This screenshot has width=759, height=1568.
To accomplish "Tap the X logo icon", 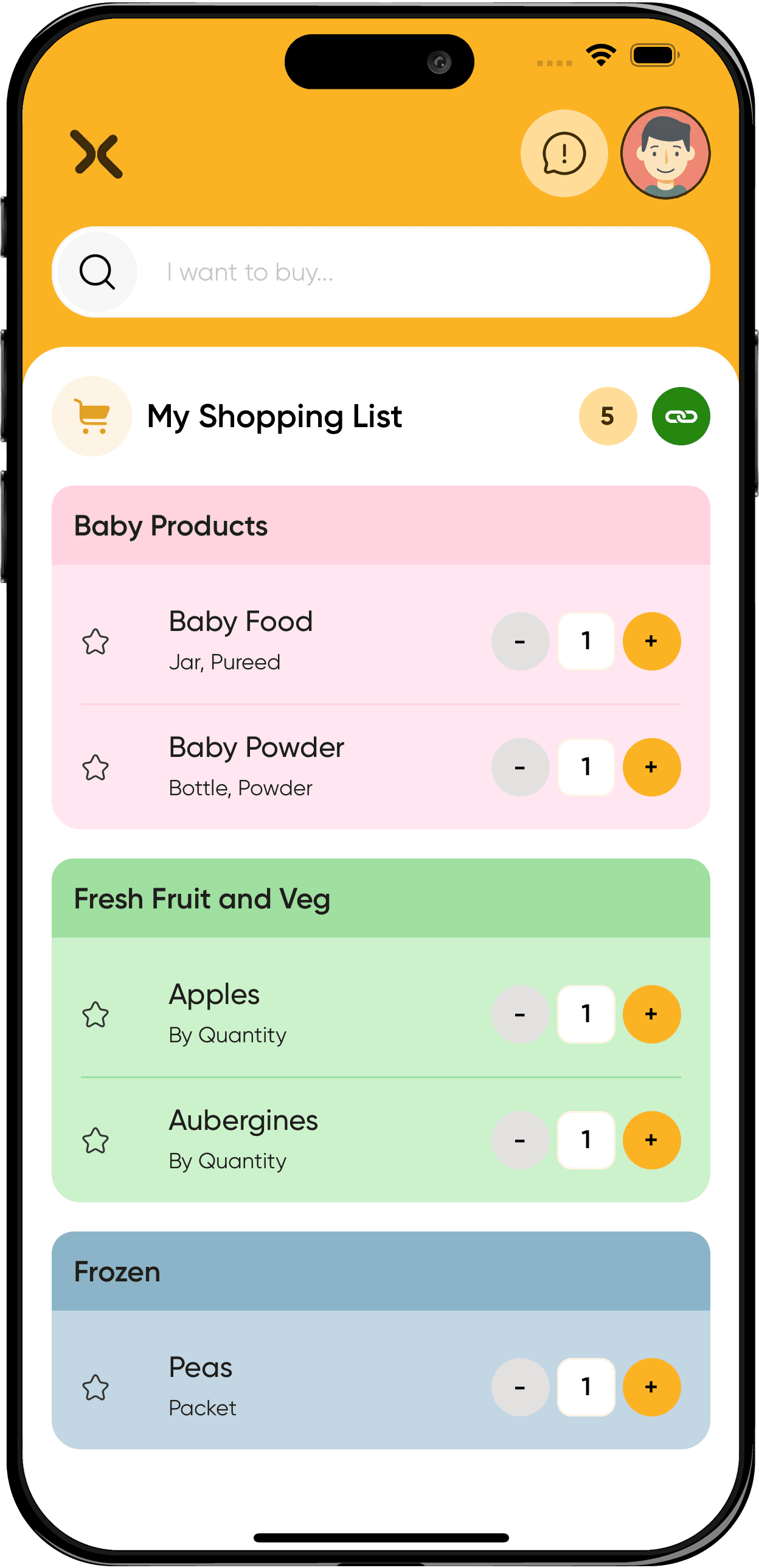I will coord(97,154).
